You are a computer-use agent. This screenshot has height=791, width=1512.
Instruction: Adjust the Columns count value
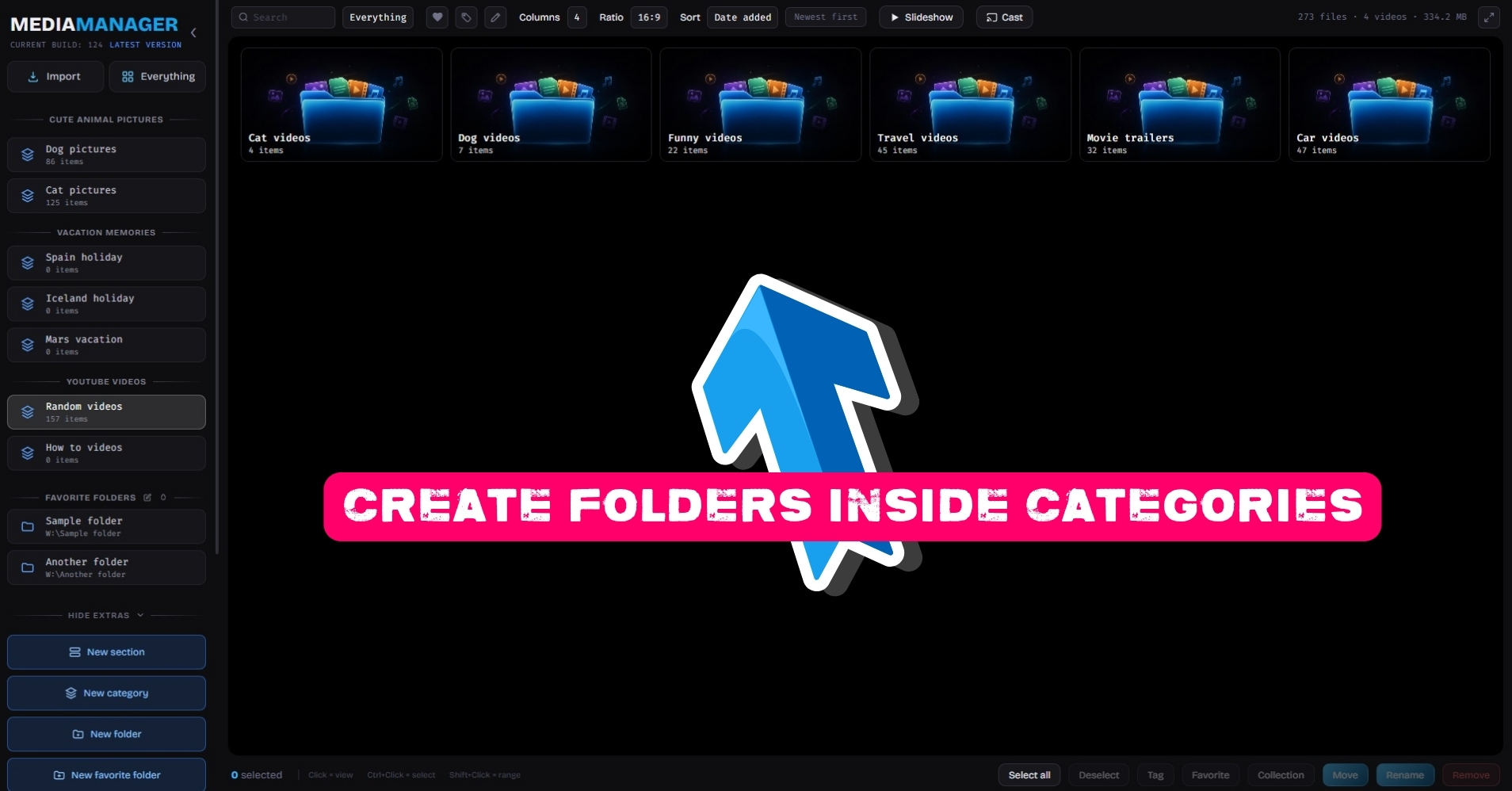pos(577,17)
